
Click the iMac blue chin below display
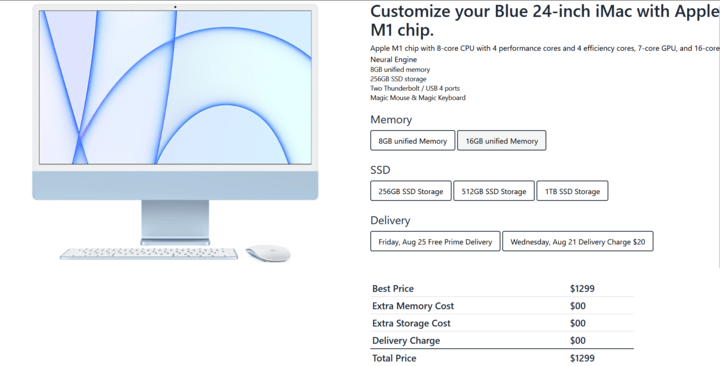pyautogui.click(x=175, y=185)
